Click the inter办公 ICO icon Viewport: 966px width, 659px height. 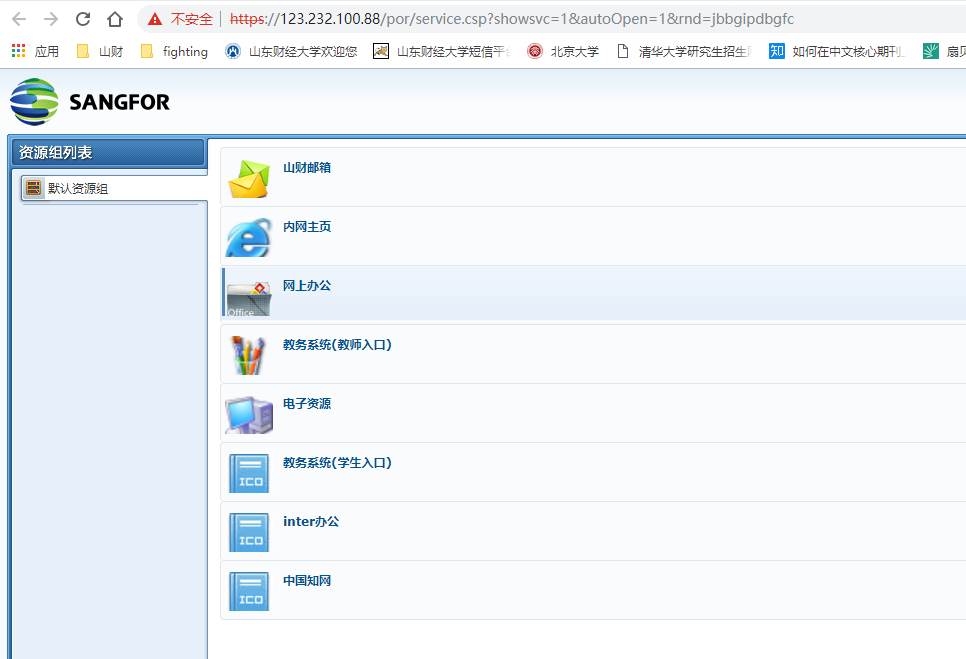point(248,532)
